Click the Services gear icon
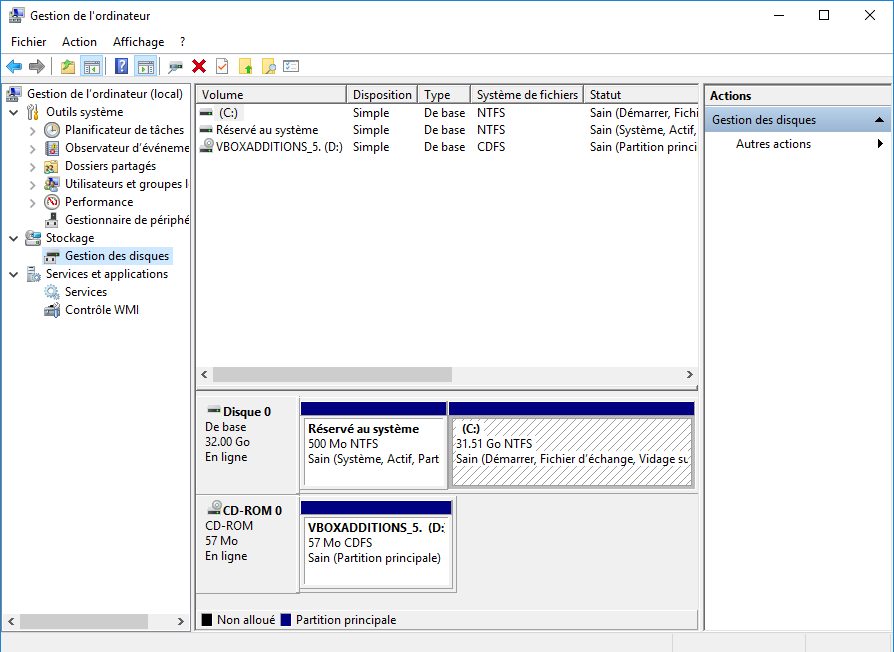Viewport: 894px width, 652px height. 52,292
